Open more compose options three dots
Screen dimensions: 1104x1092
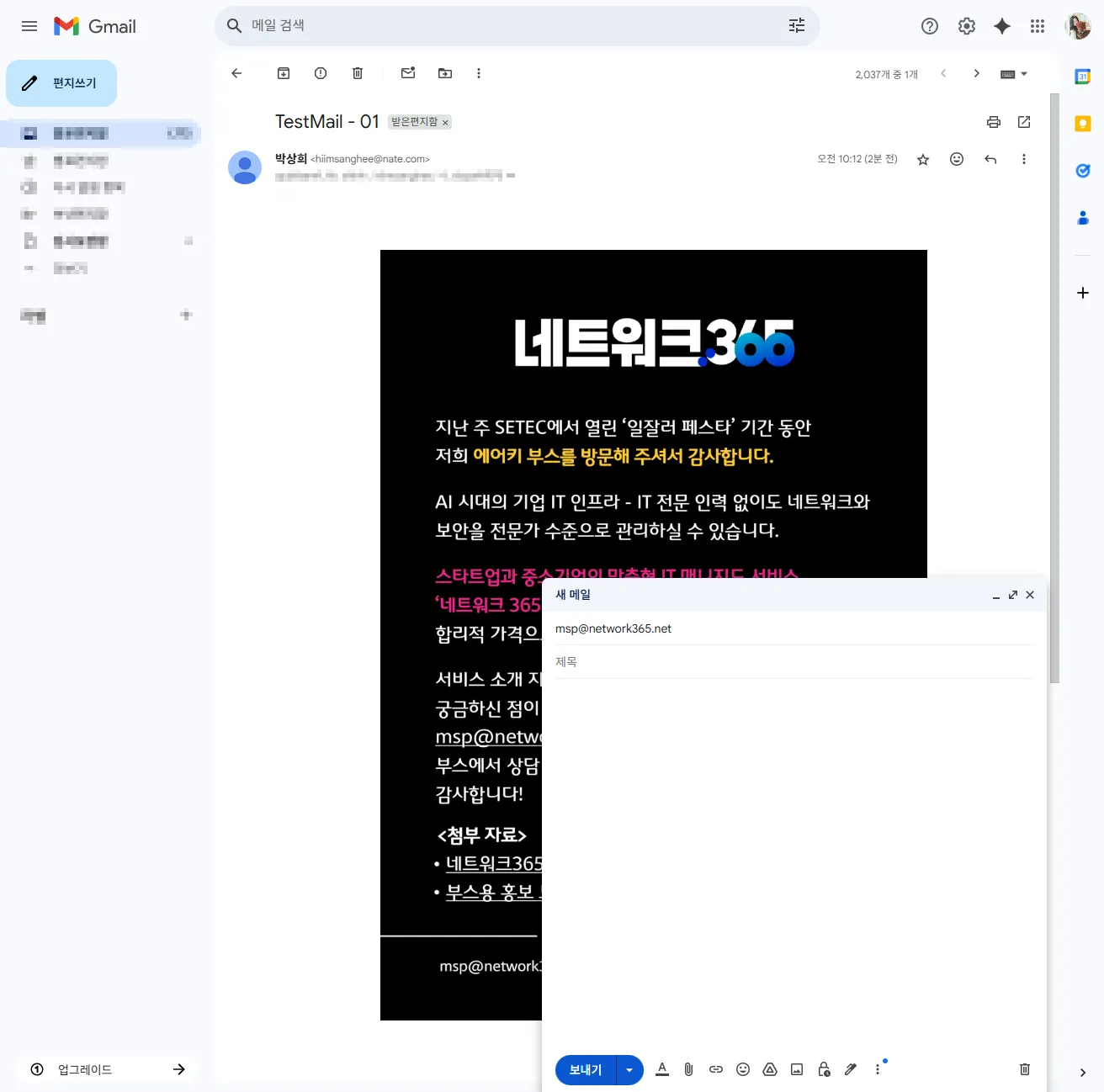(878, 1069)
